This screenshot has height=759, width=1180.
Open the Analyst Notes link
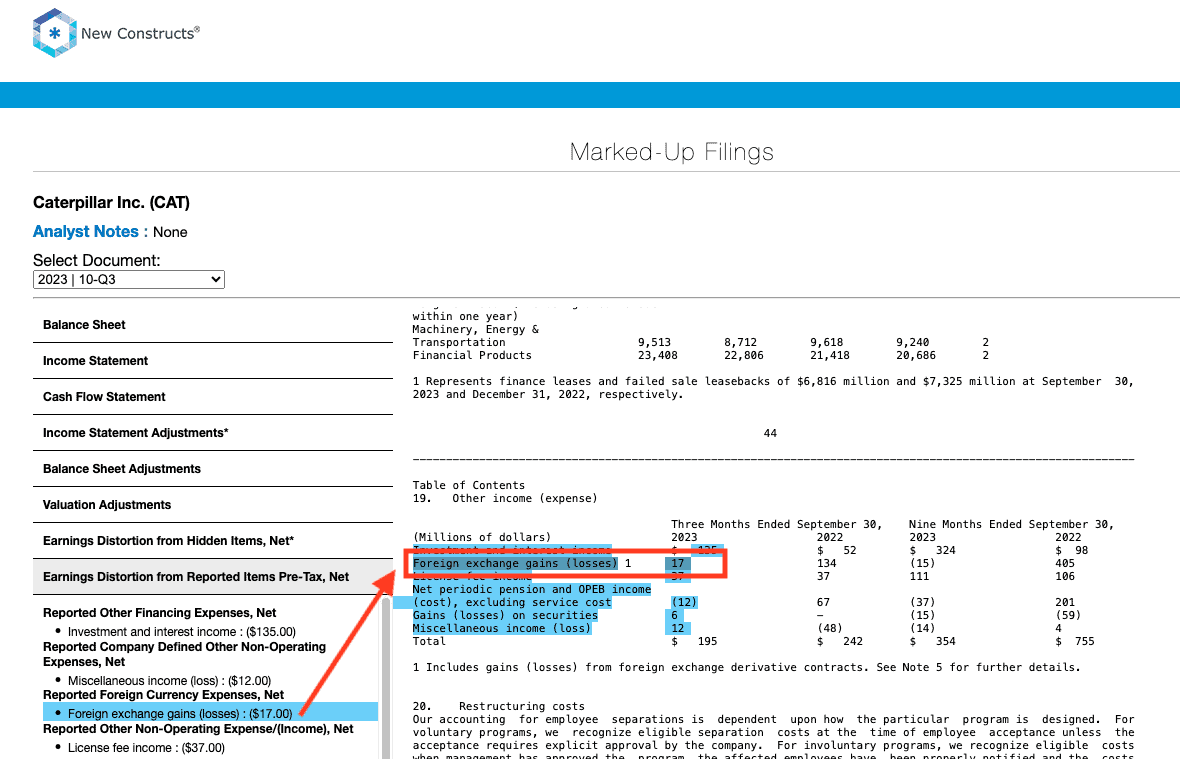click(86, 232)
